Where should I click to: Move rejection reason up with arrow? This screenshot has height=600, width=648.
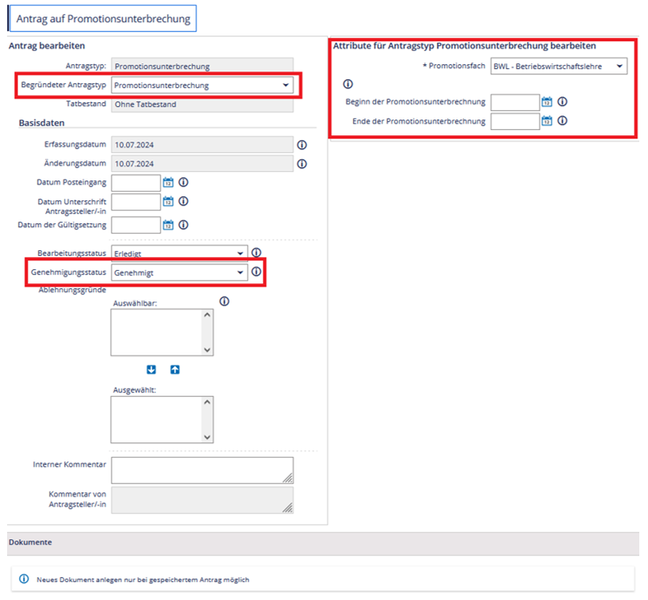175,370
